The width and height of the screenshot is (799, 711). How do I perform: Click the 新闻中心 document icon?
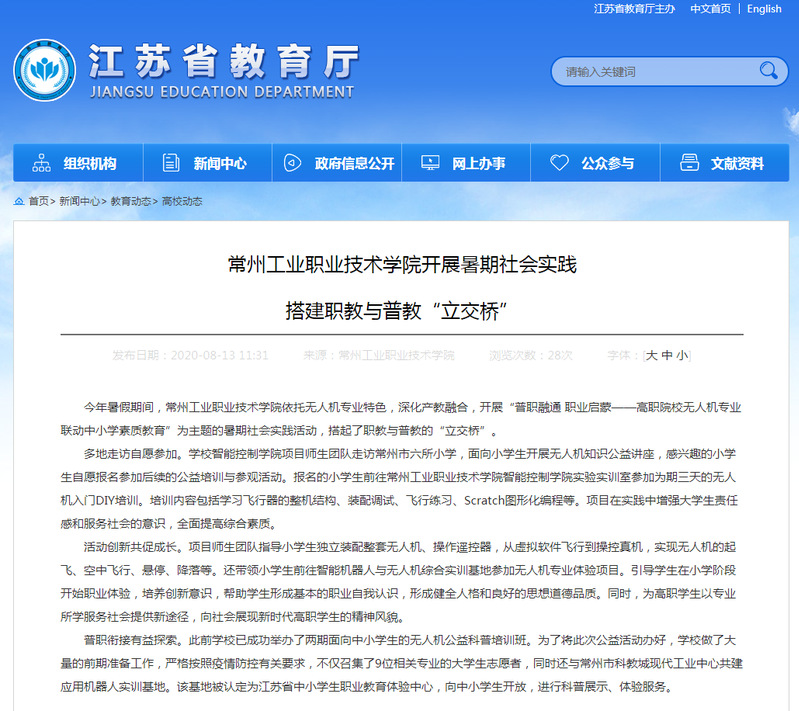[x=171, y=163]
